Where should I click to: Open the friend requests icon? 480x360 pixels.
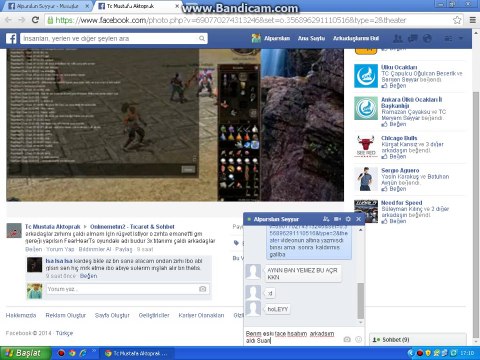pos(398,39)
